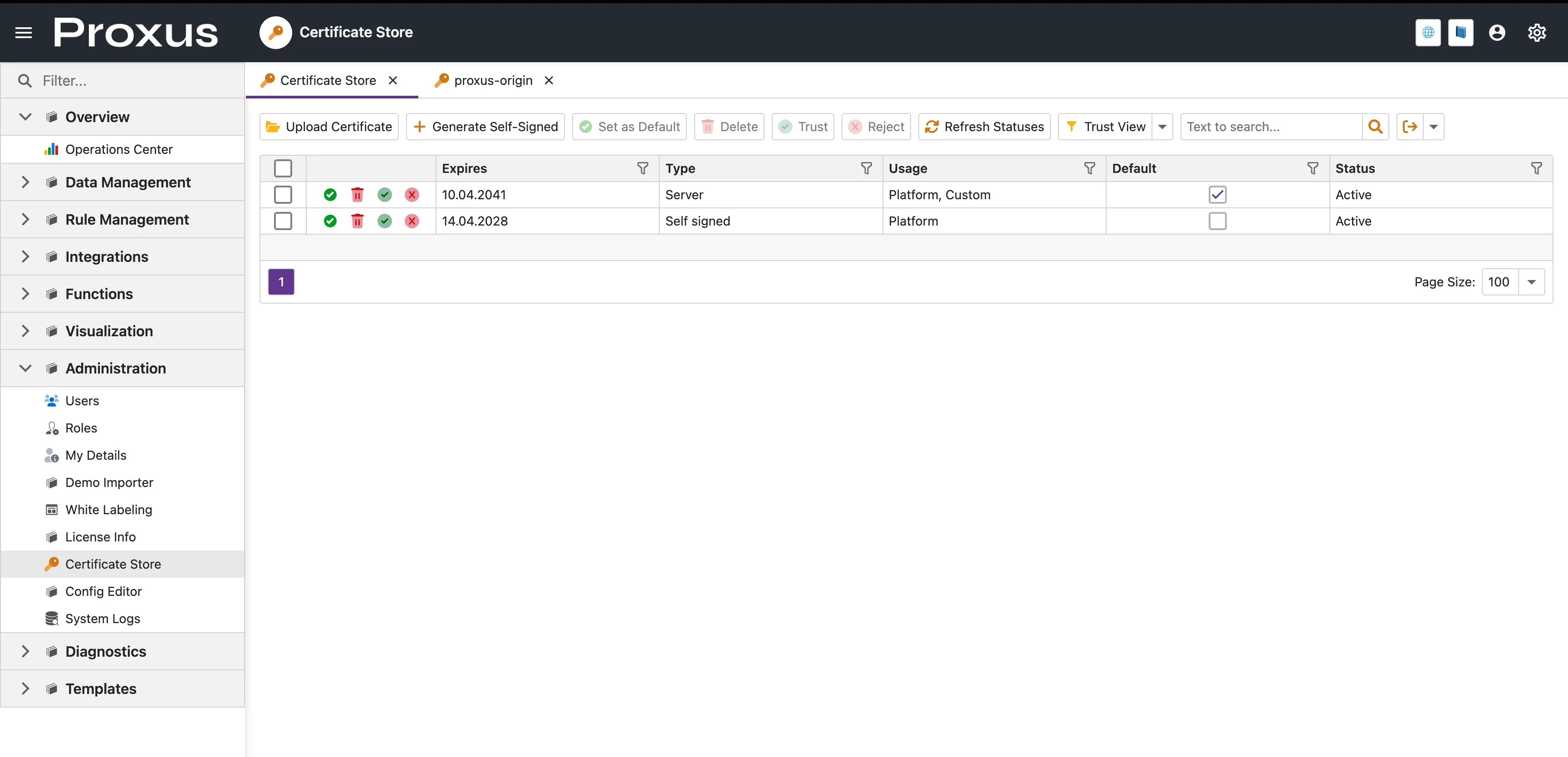
Task: Open the Type column filter icon
Action: [x=866, y=168]
